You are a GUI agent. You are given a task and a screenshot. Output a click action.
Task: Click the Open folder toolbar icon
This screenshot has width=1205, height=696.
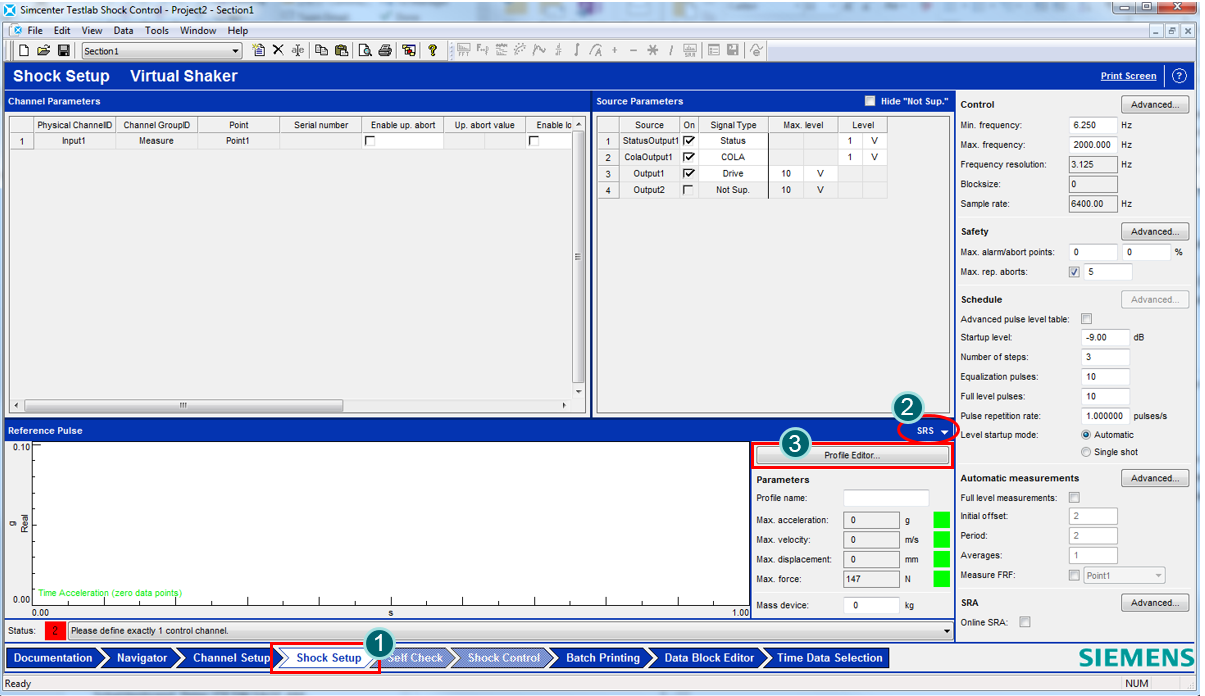coord(43,50)
